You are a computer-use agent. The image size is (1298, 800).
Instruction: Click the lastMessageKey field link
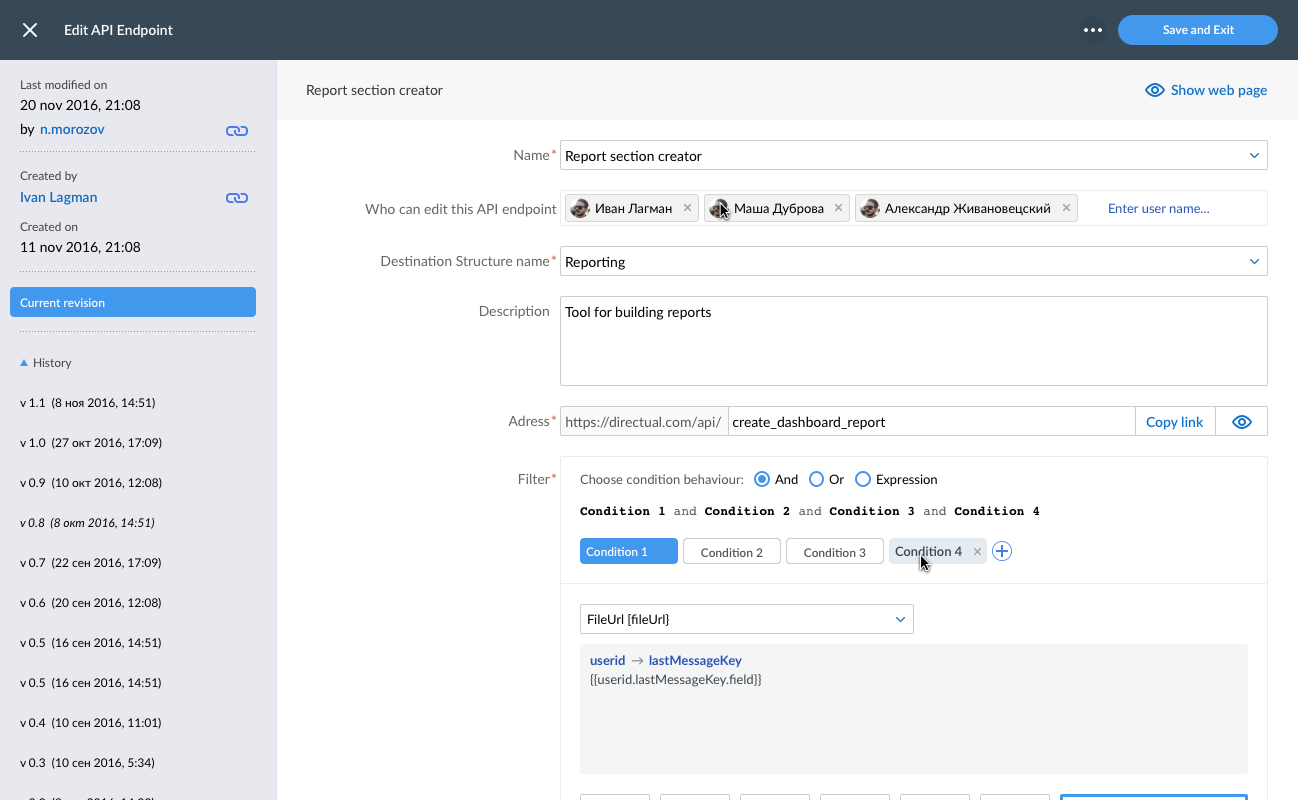[x=695, y=660]
